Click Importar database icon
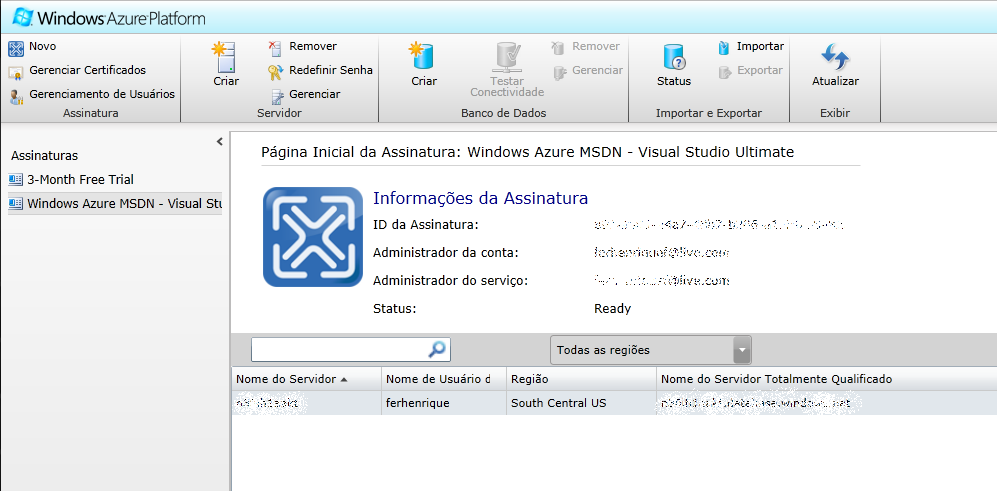The image size is (997, 491). [724, 47]
